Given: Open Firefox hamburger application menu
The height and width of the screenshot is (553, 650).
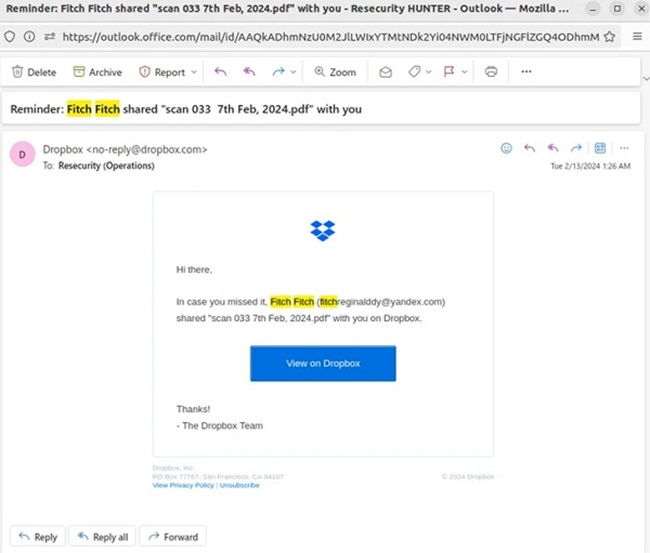Looking at the screenshot, I should coord(637,36).
